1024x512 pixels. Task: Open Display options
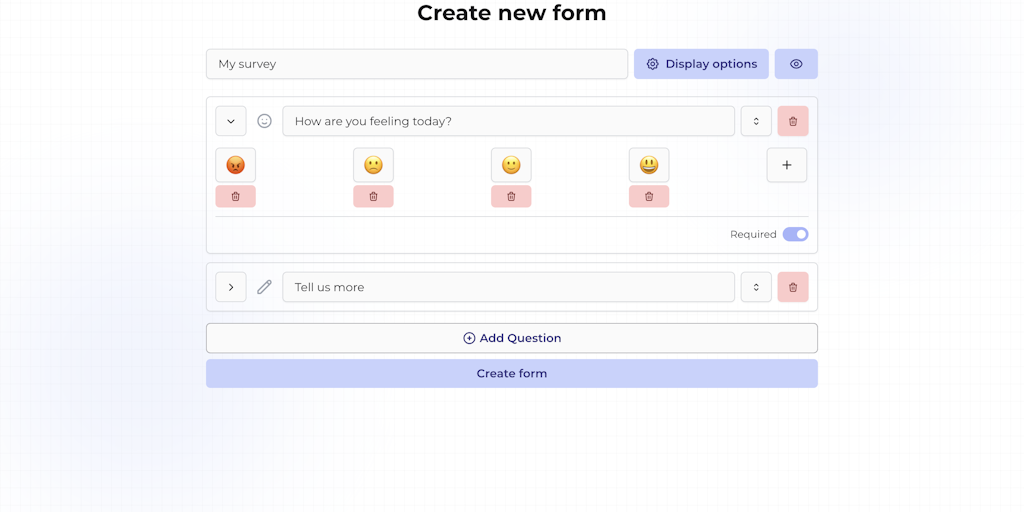click(x=701, y=64)
